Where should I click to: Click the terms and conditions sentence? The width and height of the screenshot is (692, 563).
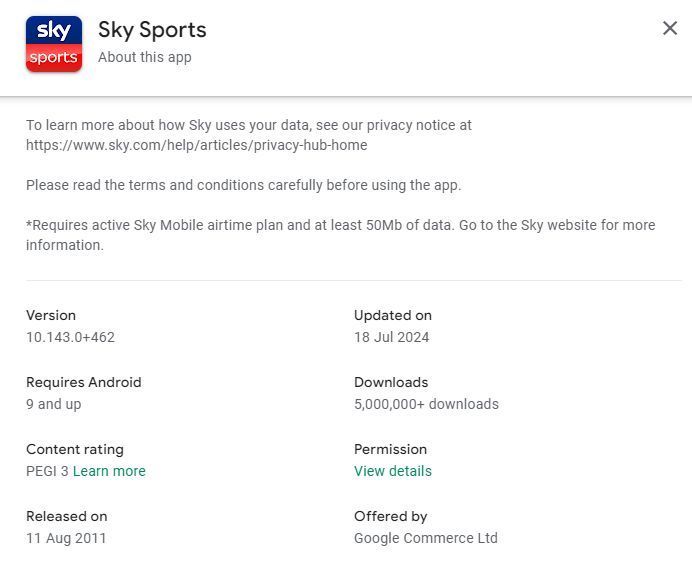[244, 185]
